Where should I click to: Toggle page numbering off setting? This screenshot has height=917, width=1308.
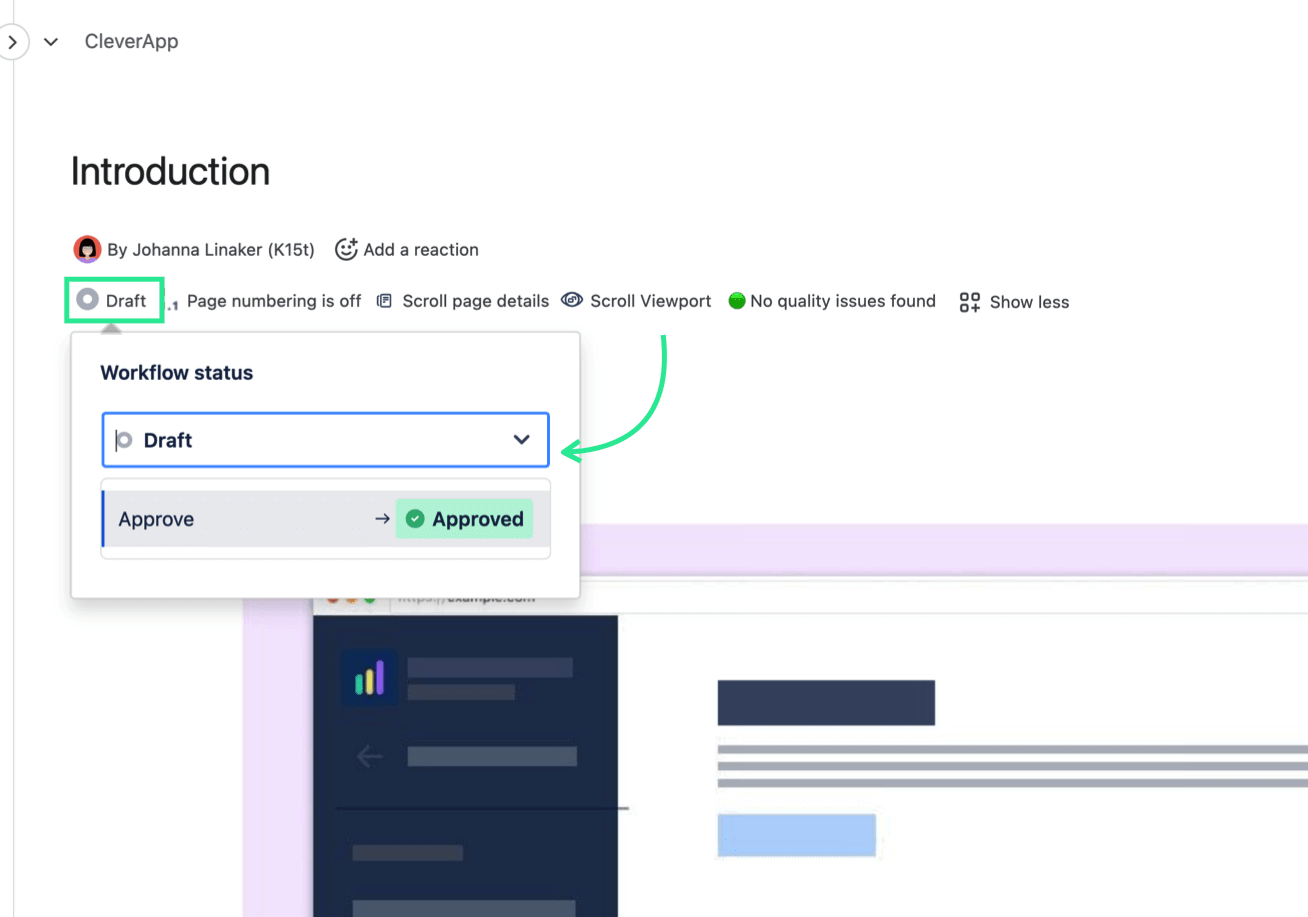tap(274, 301)
